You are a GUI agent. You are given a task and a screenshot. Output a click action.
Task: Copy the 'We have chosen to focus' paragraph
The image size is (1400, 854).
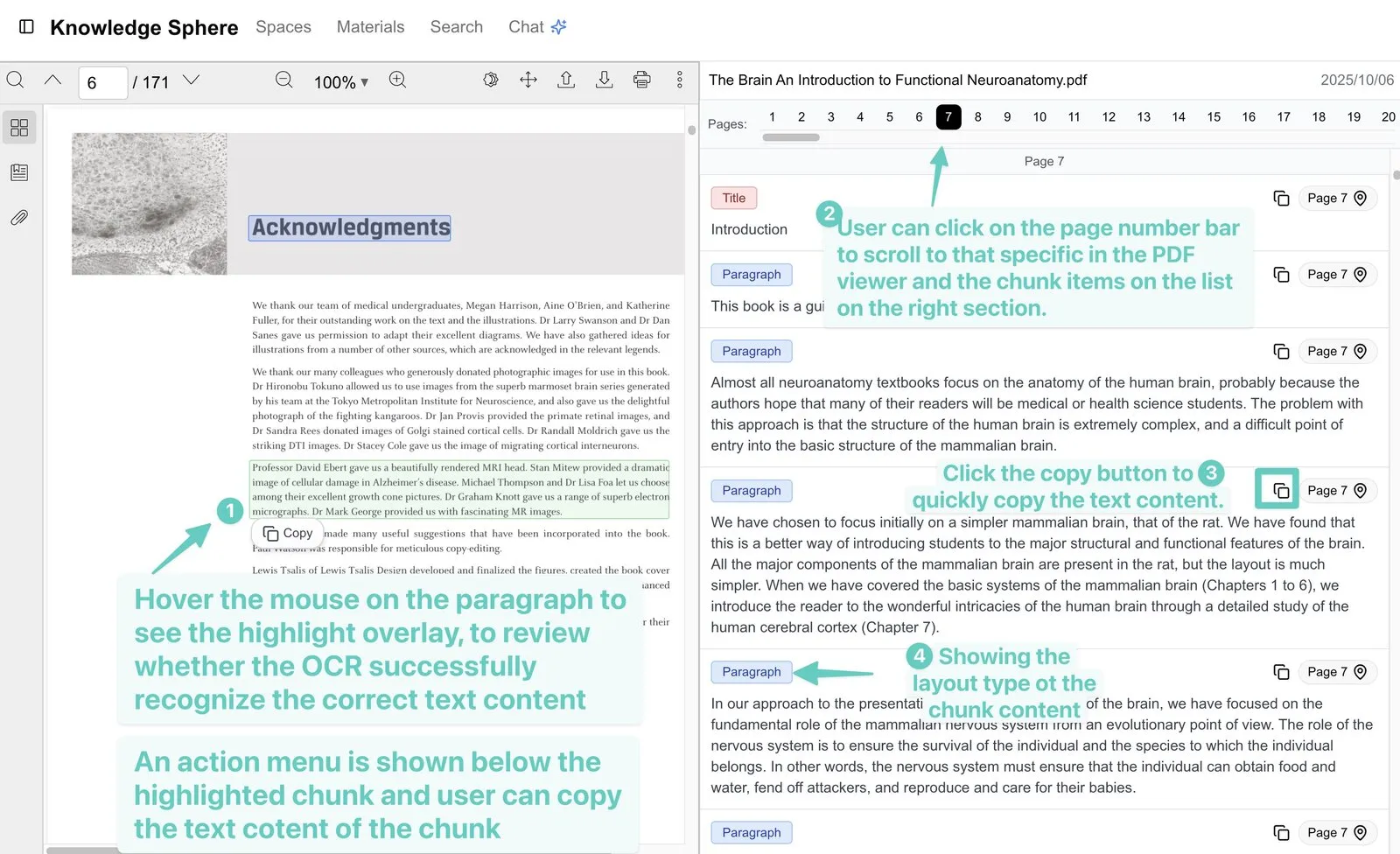click(1281, 491)
